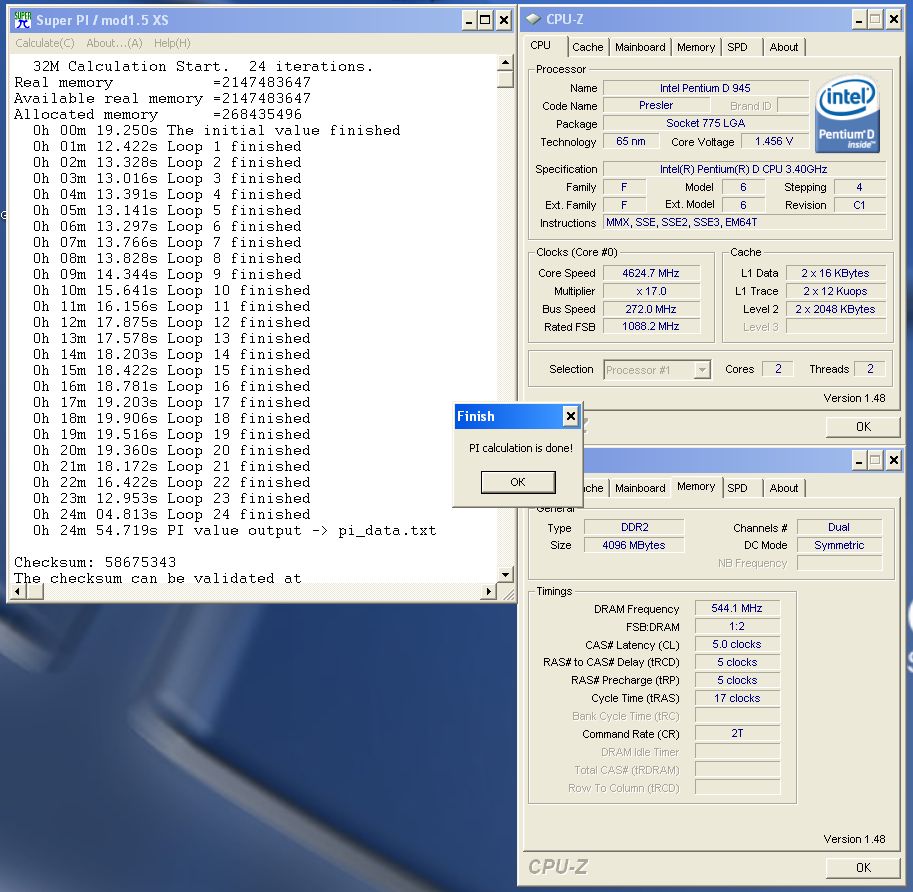Confirm the PI calculation is done dialog with OK
This screenshot has height=892, width=913.
[x=518, y=482]
